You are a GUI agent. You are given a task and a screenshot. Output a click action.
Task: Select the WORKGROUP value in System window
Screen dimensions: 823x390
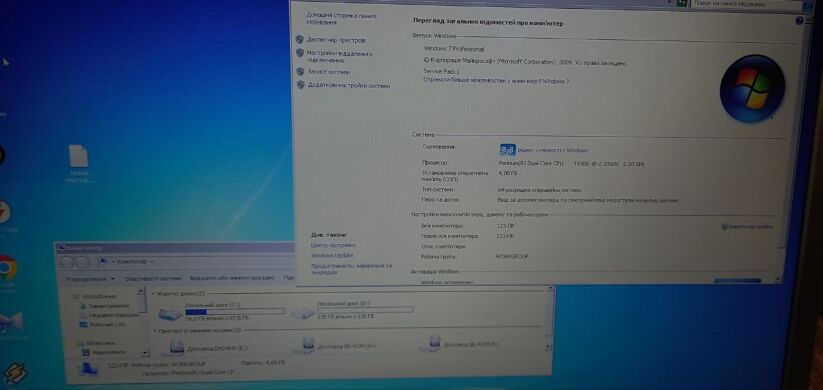tap(512, 257)
